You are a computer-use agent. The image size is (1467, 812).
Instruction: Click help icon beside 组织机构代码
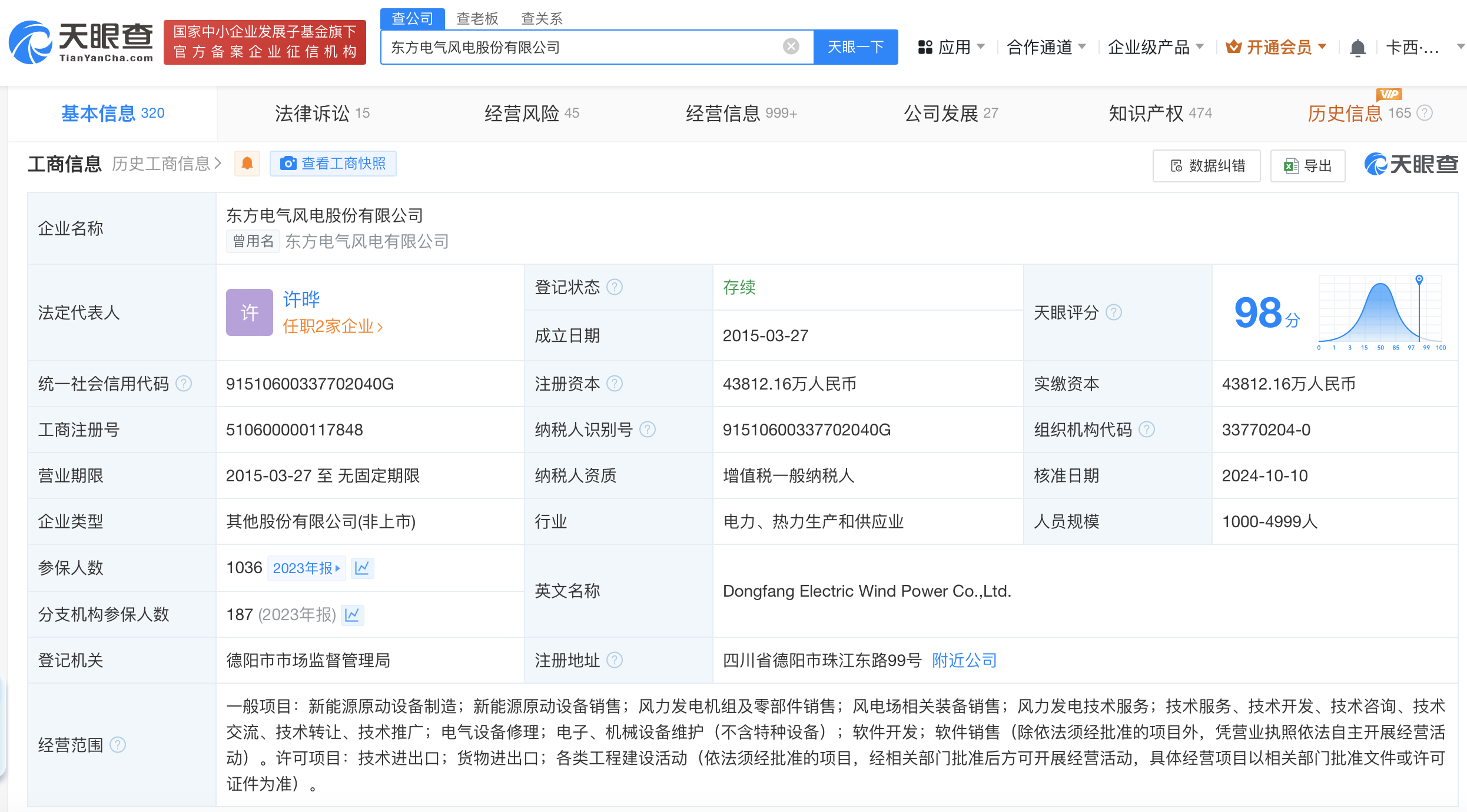tap(1147, 430)
